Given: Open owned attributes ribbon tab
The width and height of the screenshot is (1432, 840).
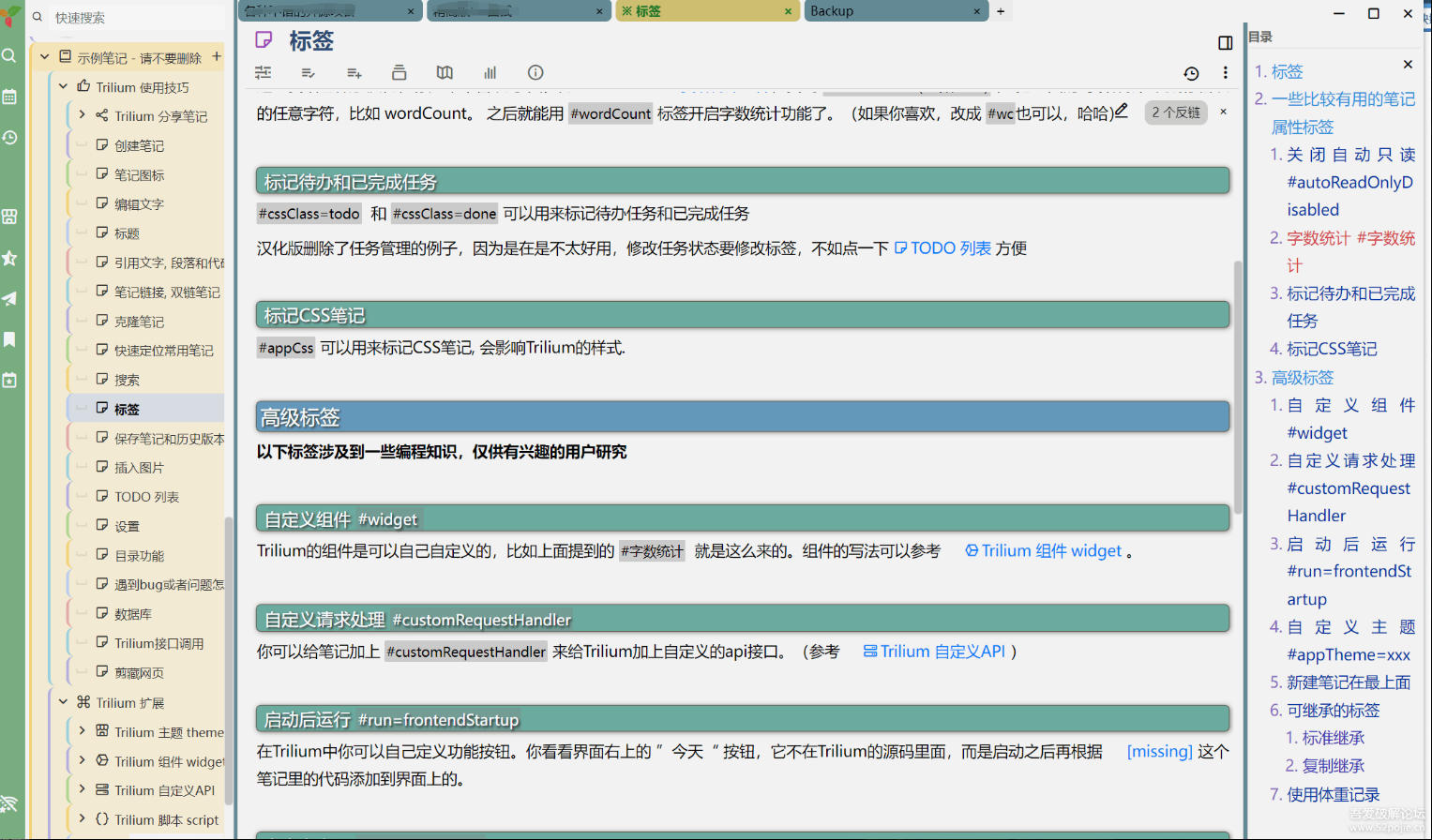Looking at the screenshot, I should (x=308, y=72).
